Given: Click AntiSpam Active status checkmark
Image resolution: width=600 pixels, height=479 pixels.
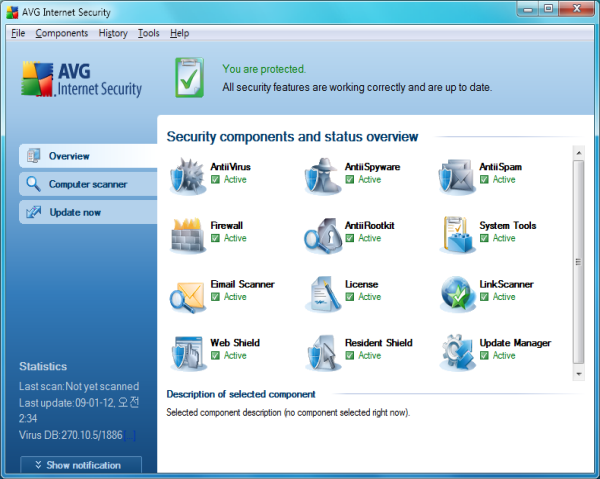Looking at the screenshot, I should pyautogui.click(x=484, y=179).
